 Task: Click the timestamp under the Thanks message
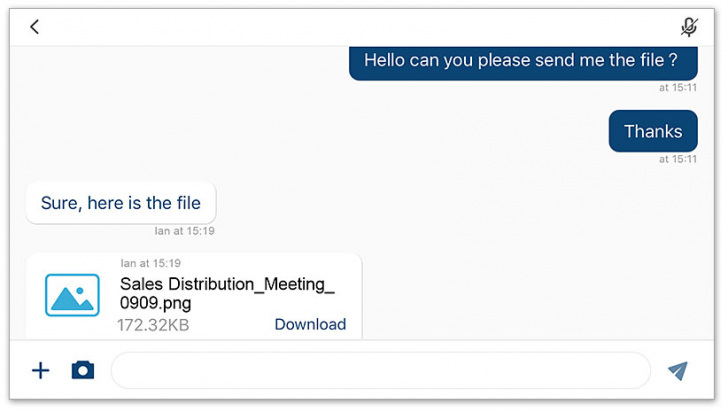coord(677,159)
